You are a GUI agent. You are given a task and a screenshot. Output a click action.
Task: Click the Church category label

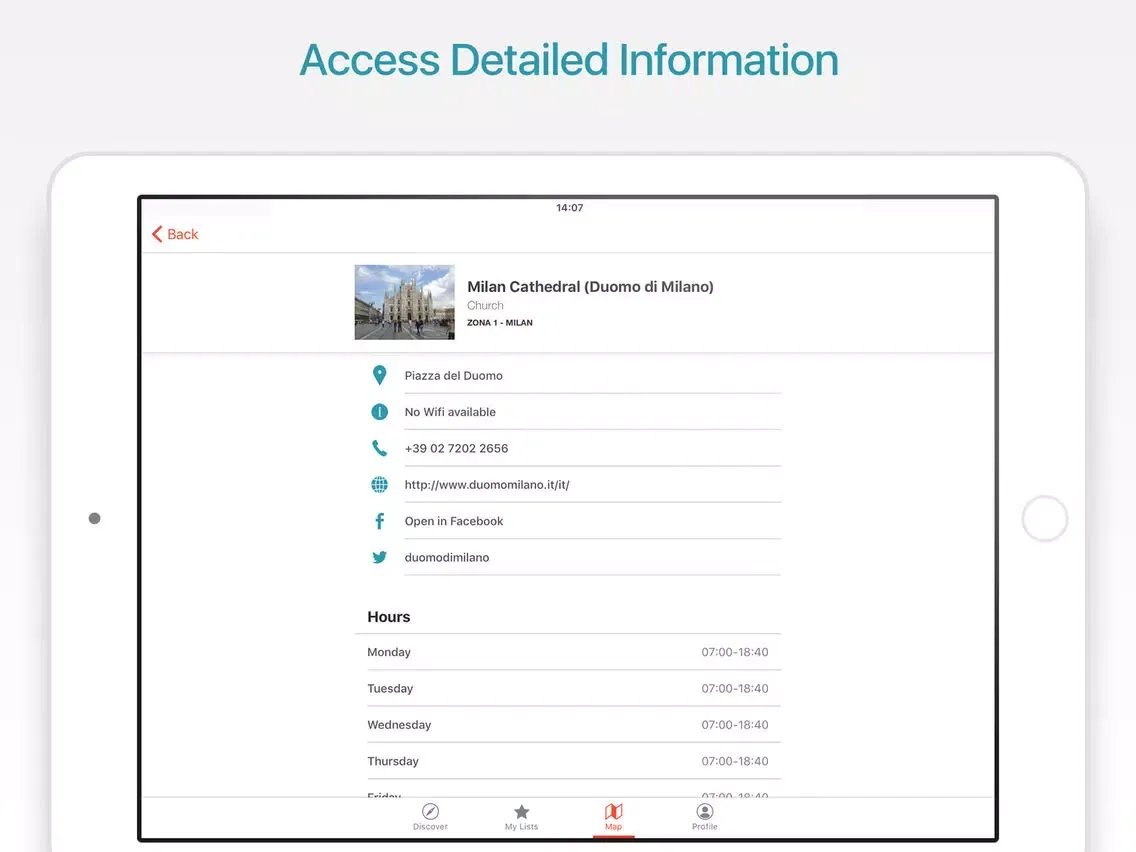485,305
